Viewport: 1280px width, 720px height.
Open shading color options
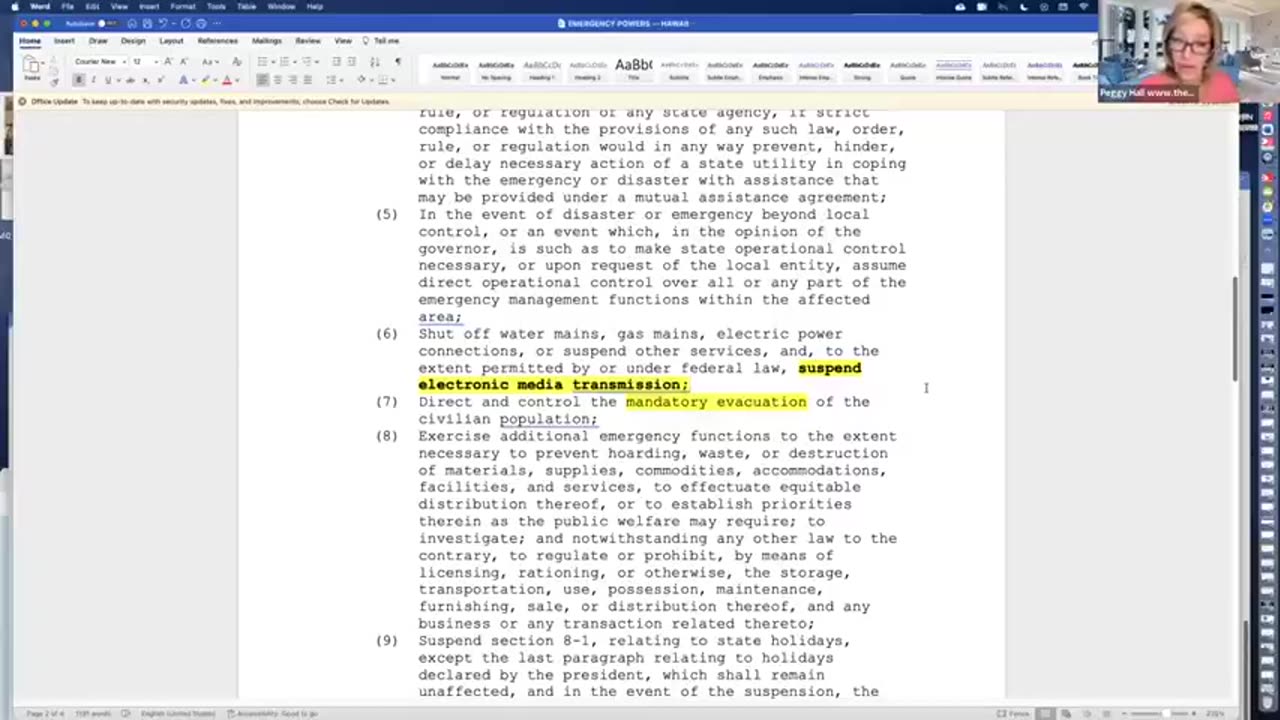(x=361, y=80)
